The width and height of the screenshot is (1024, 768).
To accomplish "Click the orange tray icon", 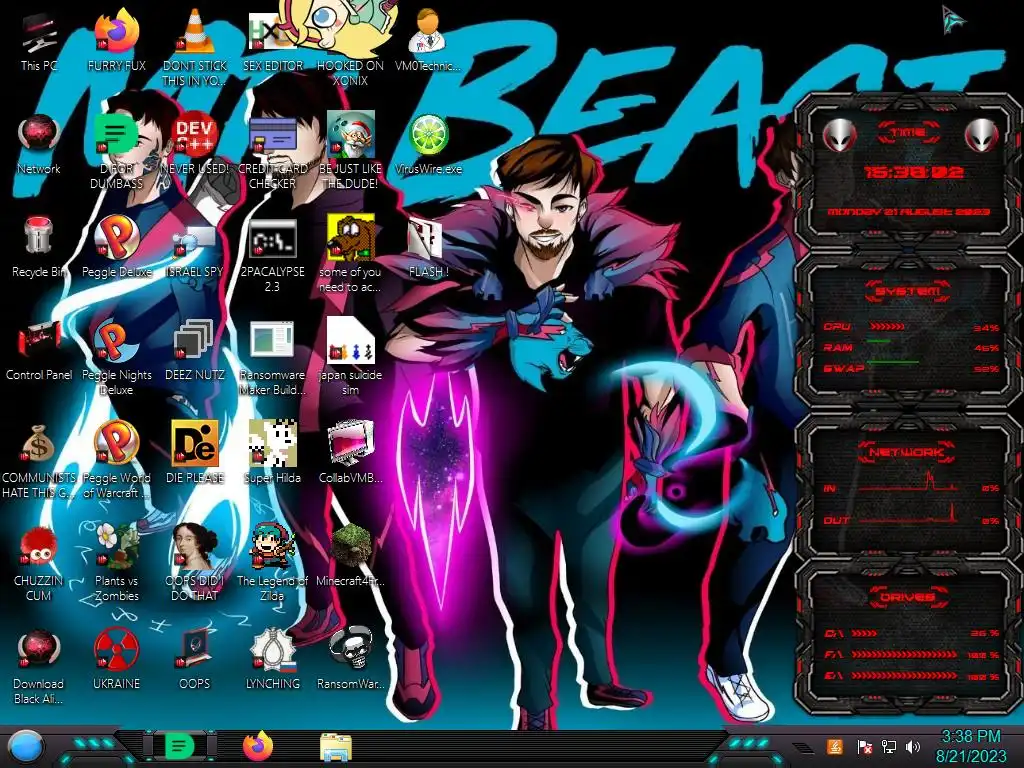I will pyautogui.click(x=834, y=746).
